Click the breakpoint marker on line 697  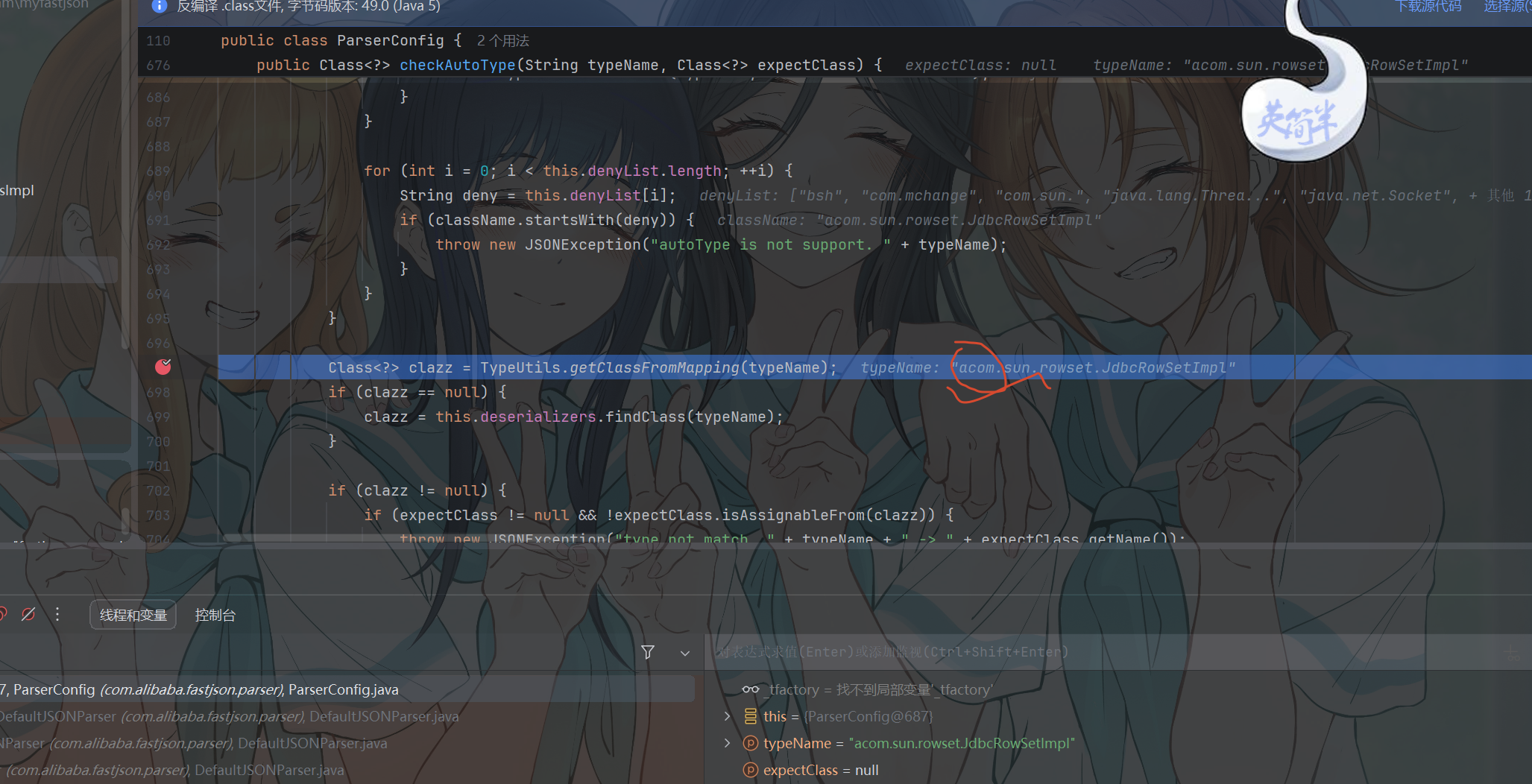click(163, 367)
